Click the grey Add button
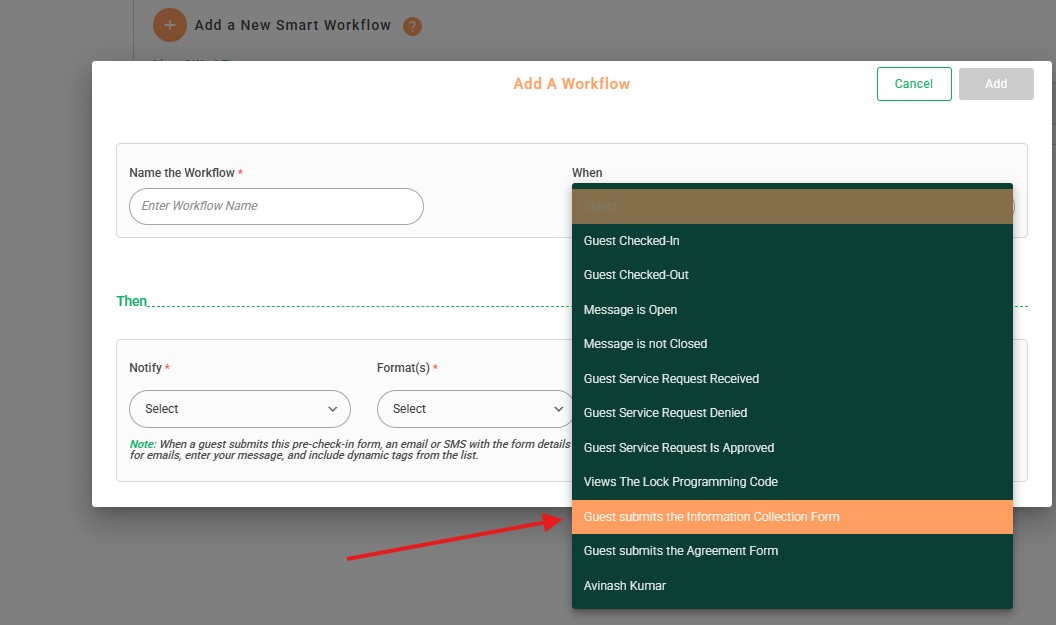Viewport: 1056px width, 625px height. click(996, 84)
